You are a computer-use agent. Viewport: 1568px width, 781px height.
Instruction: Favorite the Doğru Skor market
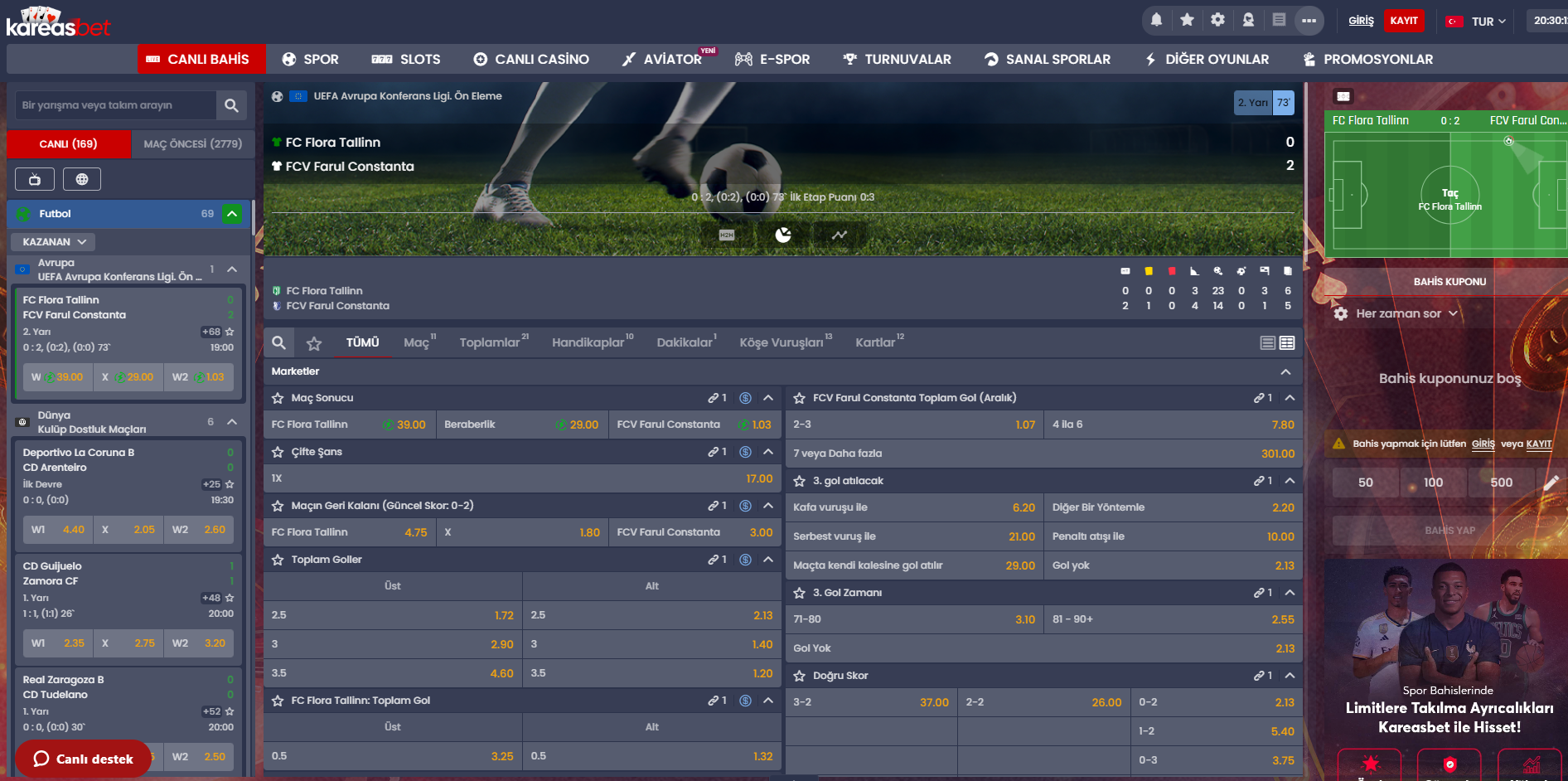pyautogui.click(x=800, y=676)
